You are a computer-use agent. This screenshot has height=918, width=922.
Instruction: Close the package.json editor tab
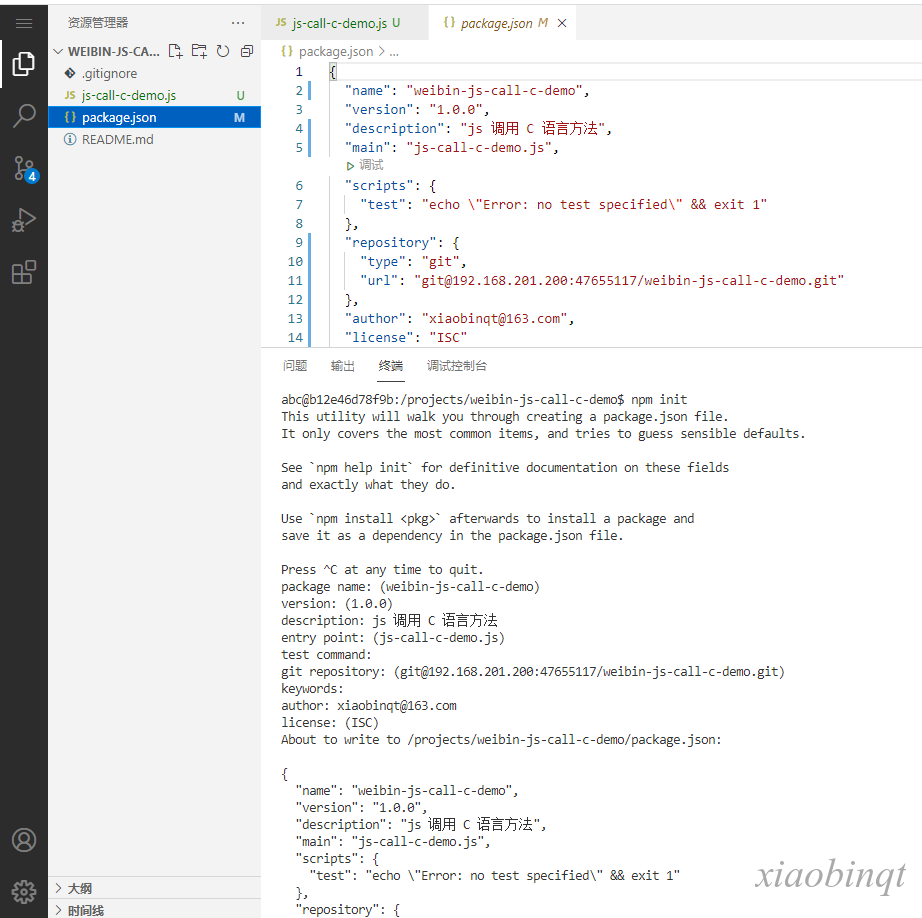pyautogui.click(x=562, y=23)
